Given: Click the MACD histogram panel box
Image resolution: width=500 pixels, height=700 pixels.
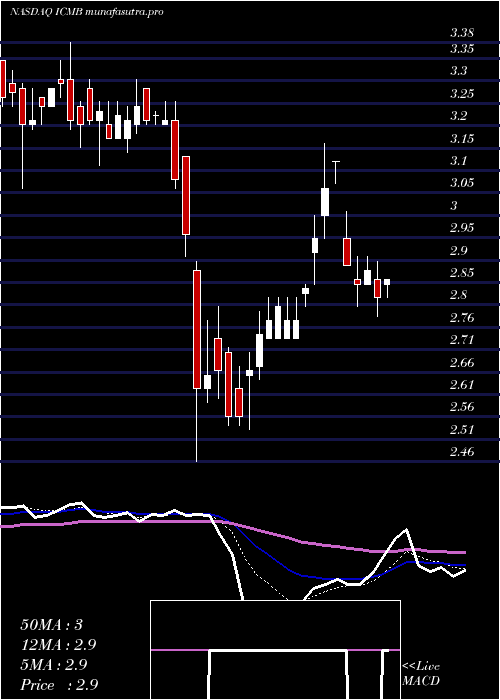Looking at the screenshot, I should (x=275, y=650).
